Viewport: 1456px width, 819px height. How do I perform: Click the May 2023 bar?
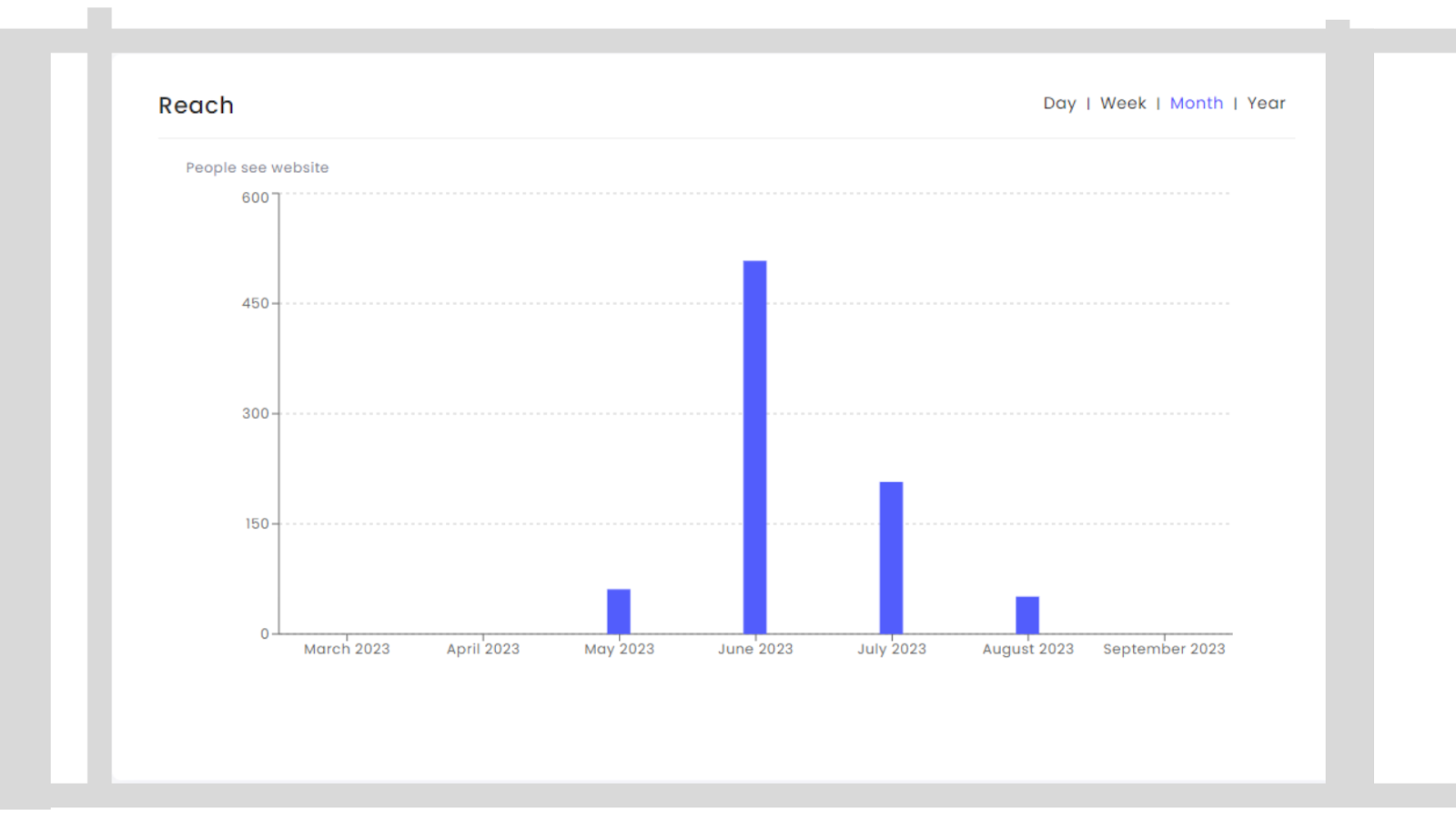pos(619,612)
